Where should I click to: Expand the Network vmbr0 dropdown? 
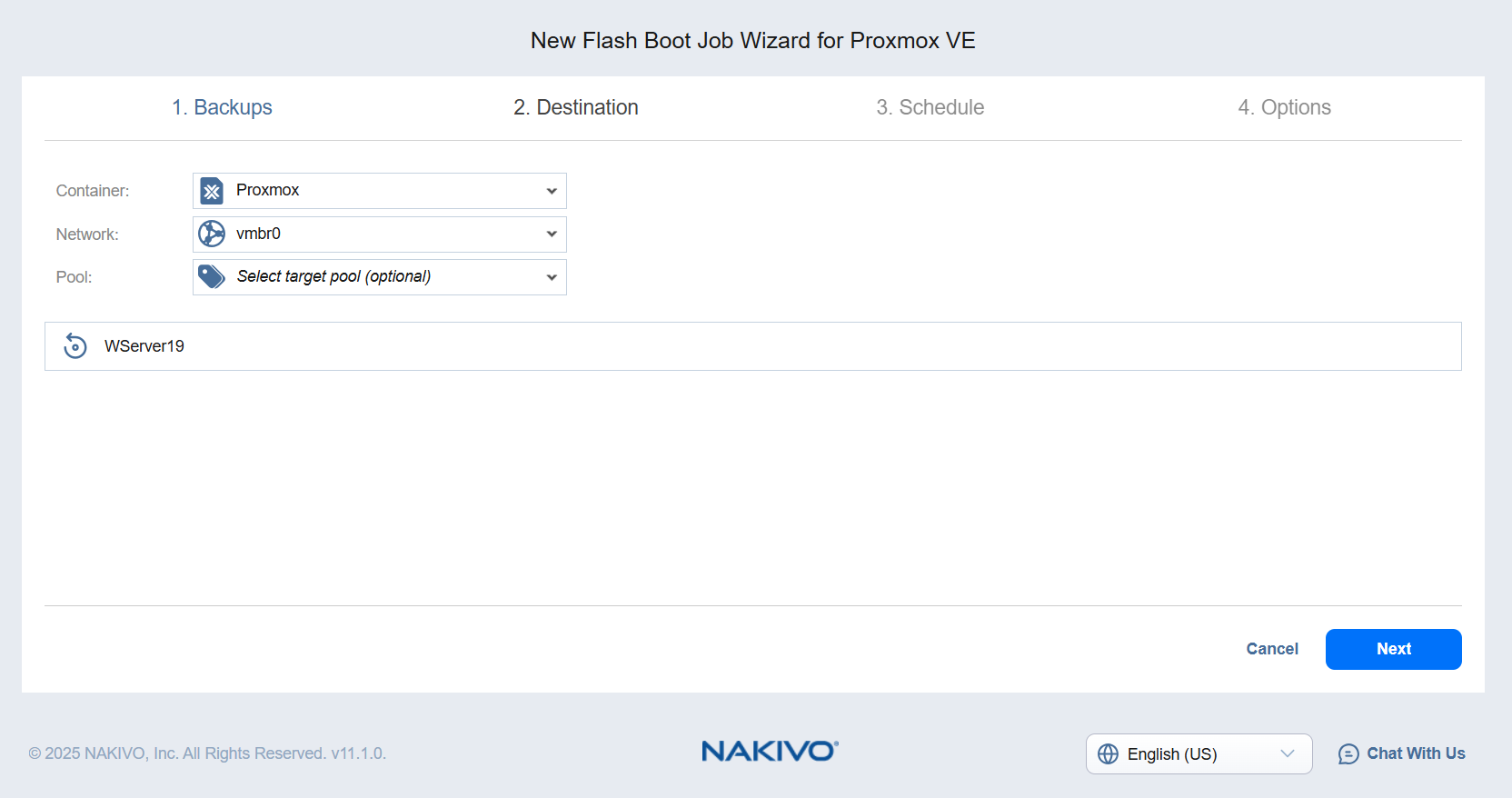coord(552,234)
